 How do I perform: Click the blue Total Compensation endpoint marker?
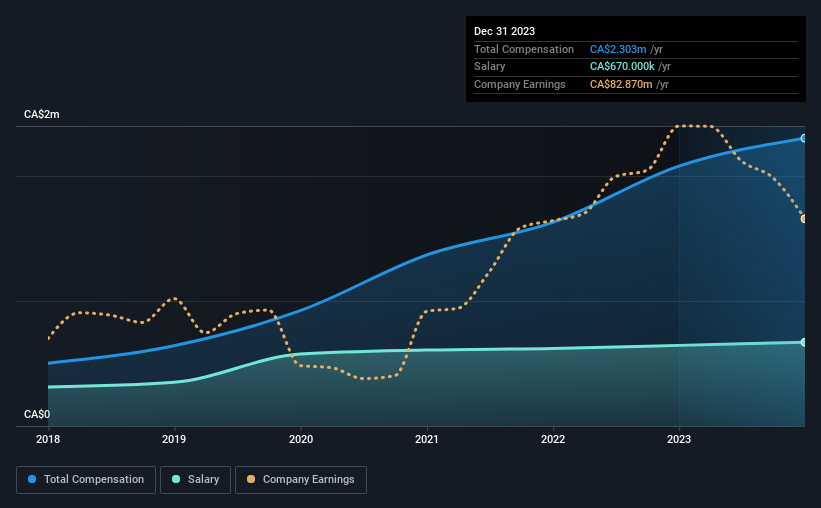[804, 138]
